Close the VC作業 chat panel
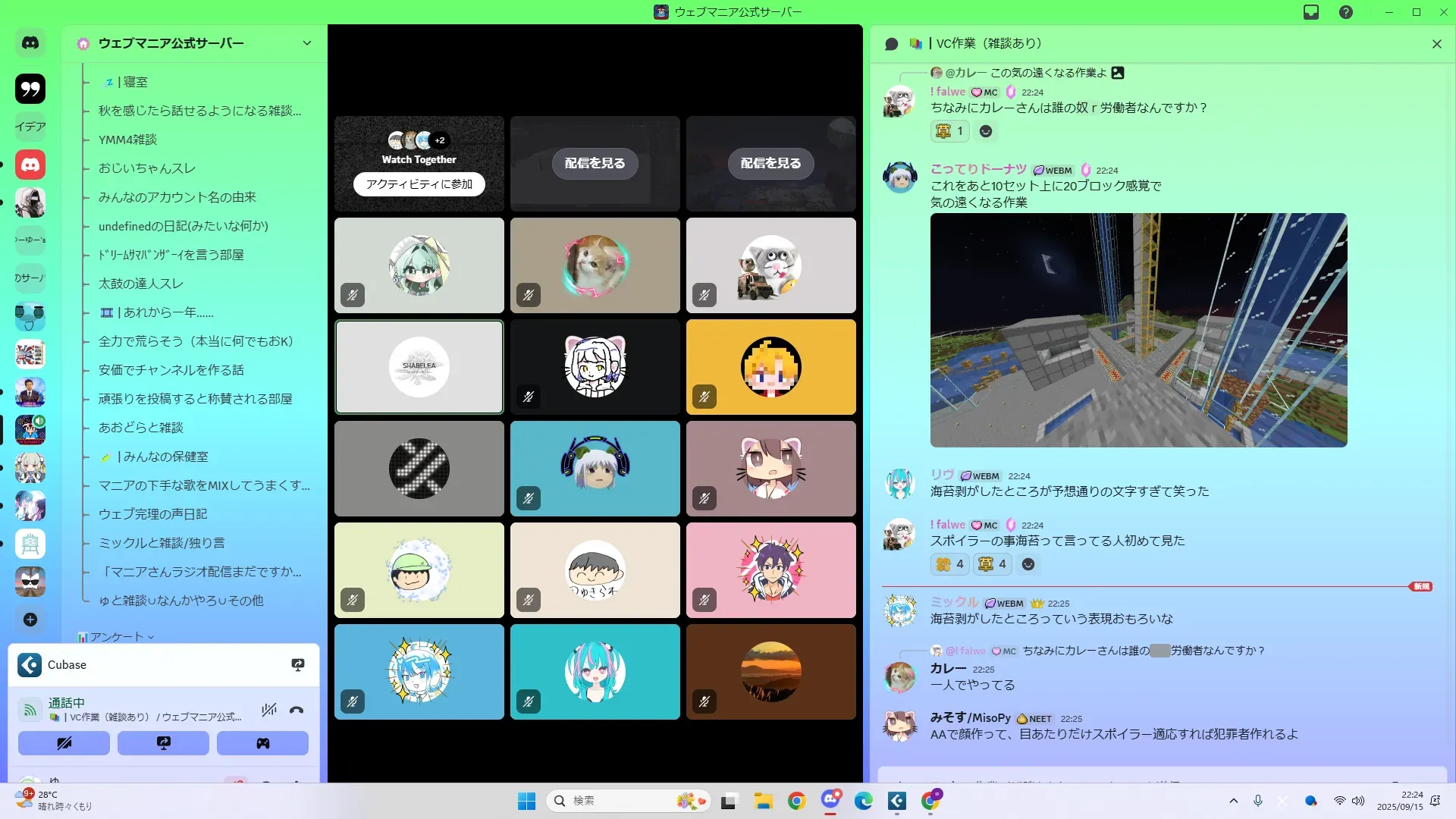 [1436, 44]
